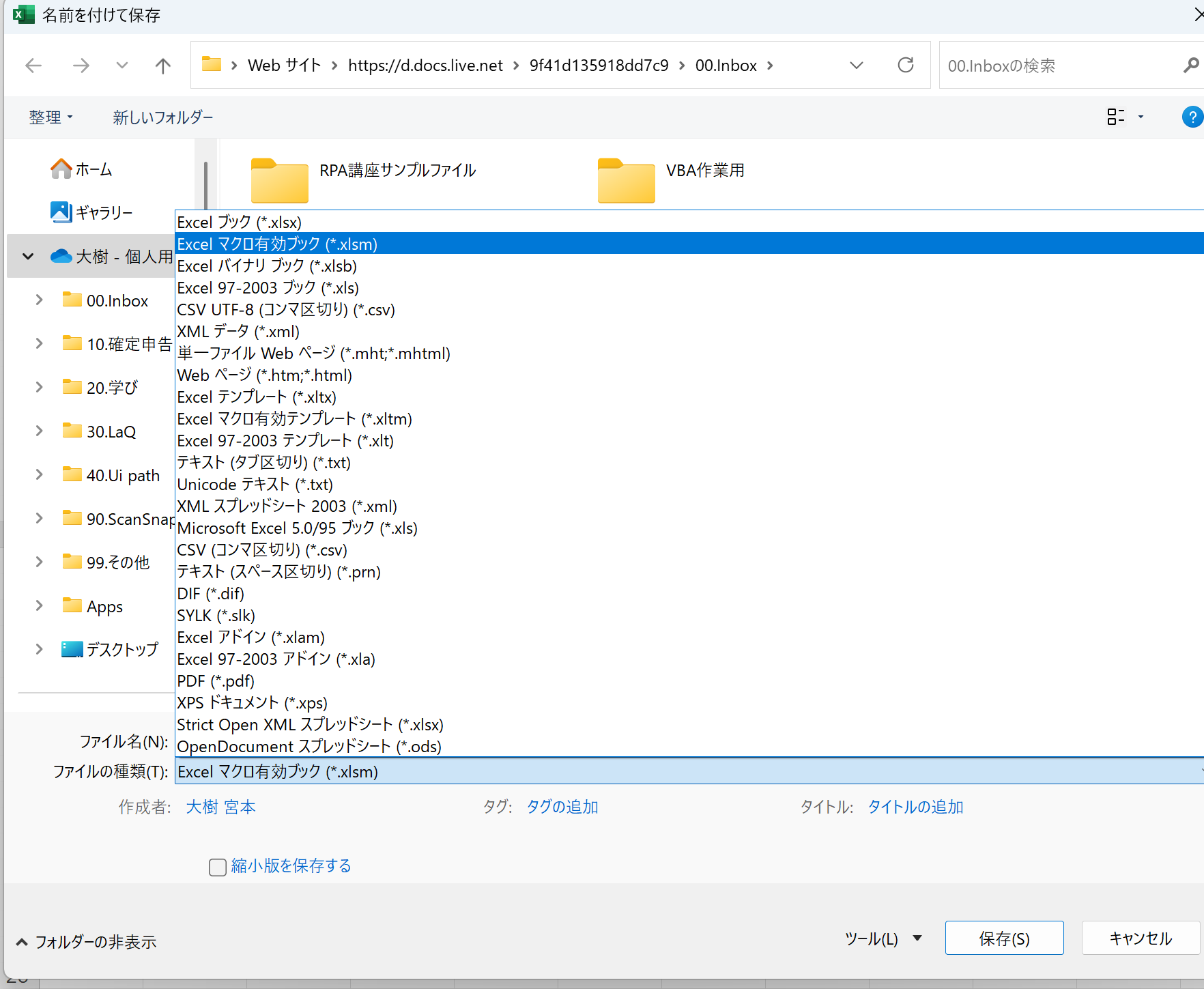Expand the 30.LaQ tree folder
This screenshot has width=1204, height=989.
click(x=39, y=431)
